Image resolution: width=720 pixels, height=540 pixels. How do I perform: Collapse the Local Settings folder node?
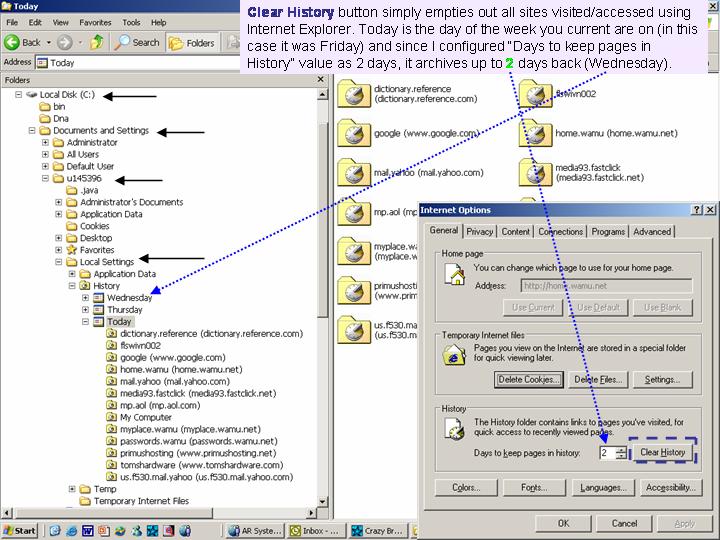tap(58, 262)
